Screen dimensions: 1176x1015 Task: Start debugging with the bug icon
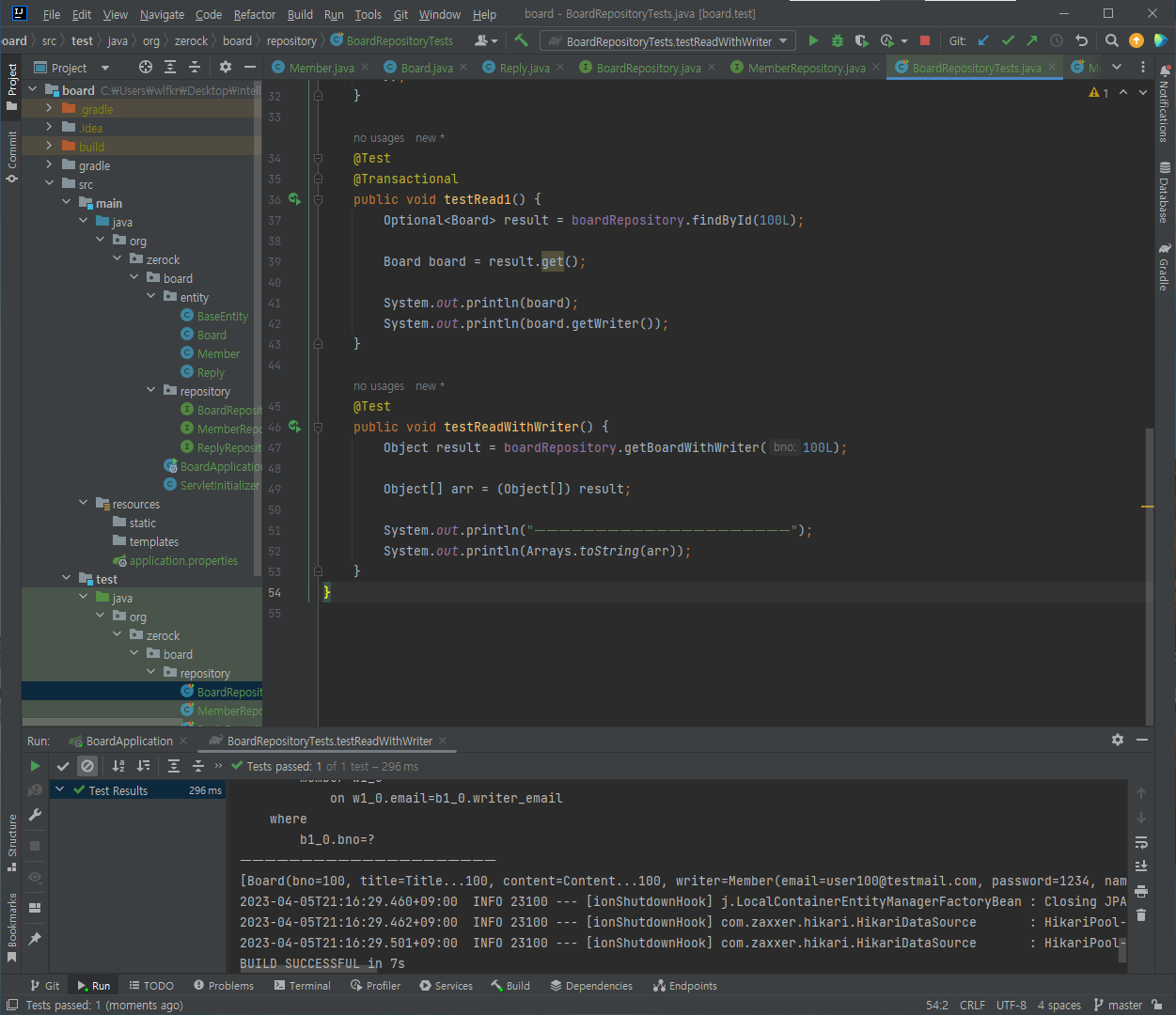pos(838,40)
